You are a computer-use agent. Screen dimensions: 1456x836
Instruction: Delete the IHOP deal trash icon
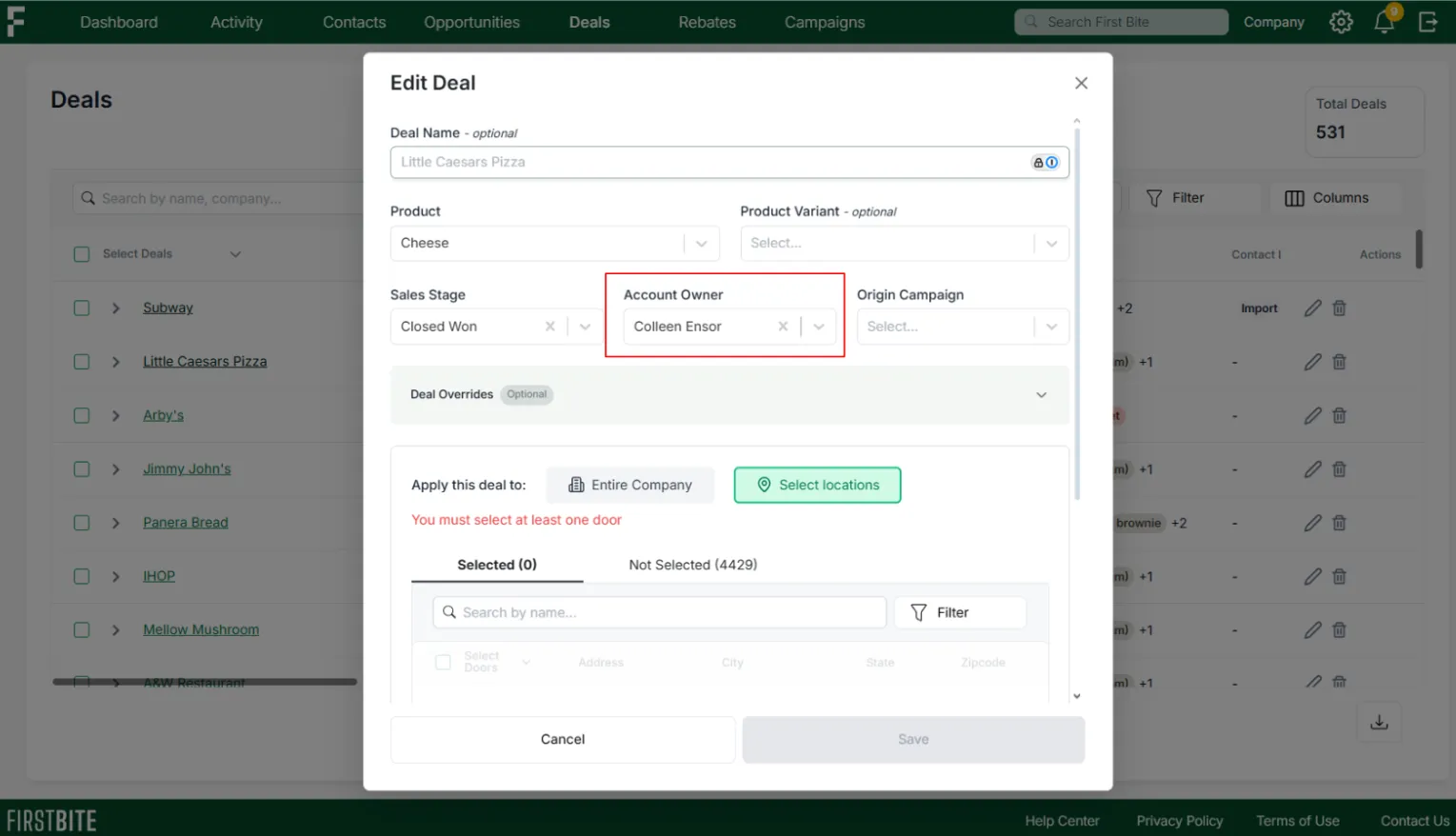pos(1340,576)
